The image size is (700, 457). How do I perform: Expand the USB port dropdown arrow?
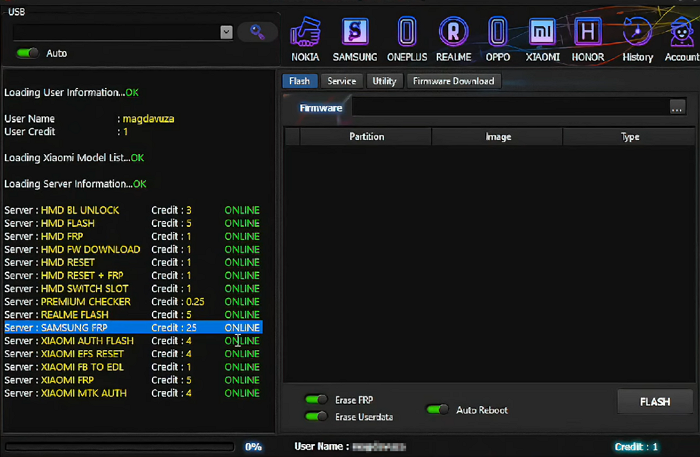(x=226, y=32)
